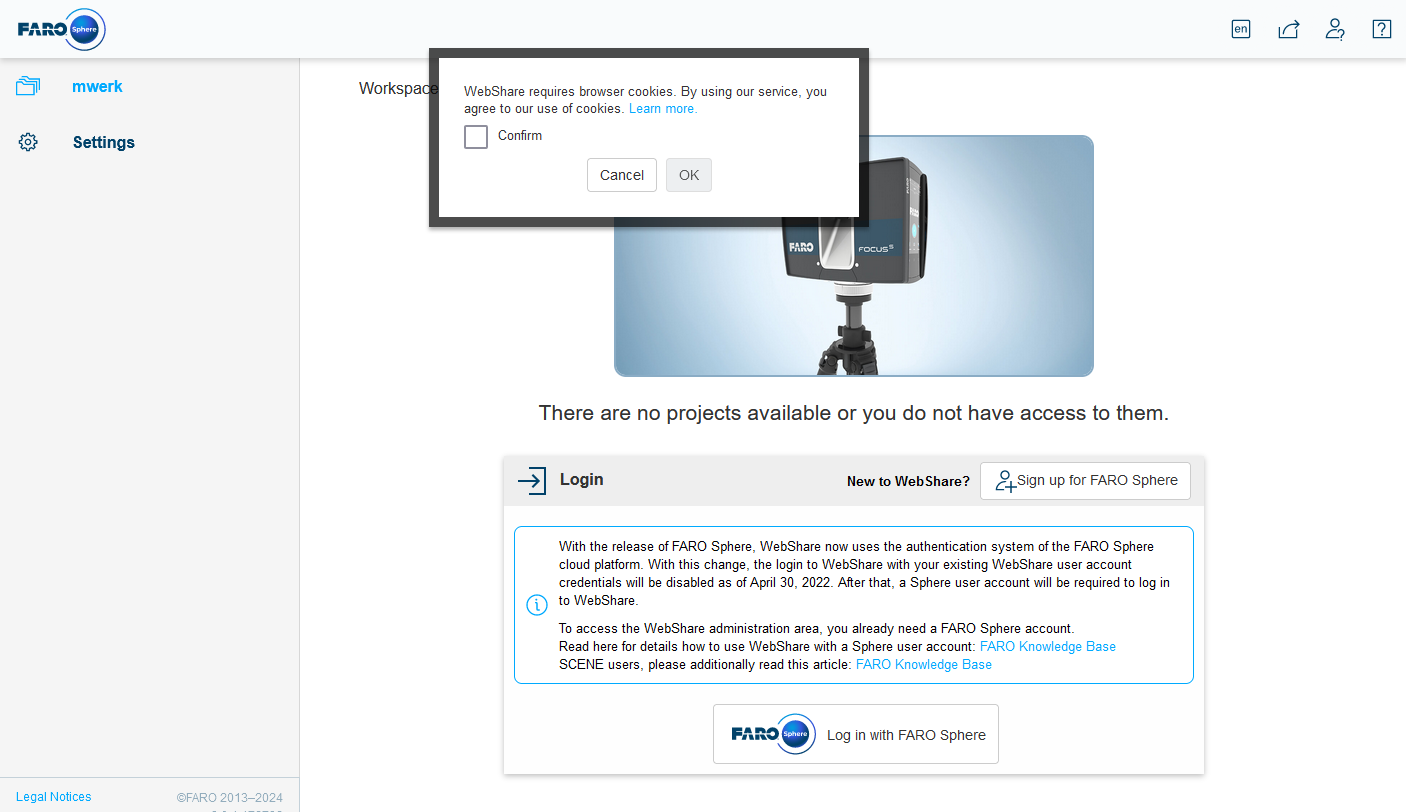Click the info circle icon in notice

[537, 605]
